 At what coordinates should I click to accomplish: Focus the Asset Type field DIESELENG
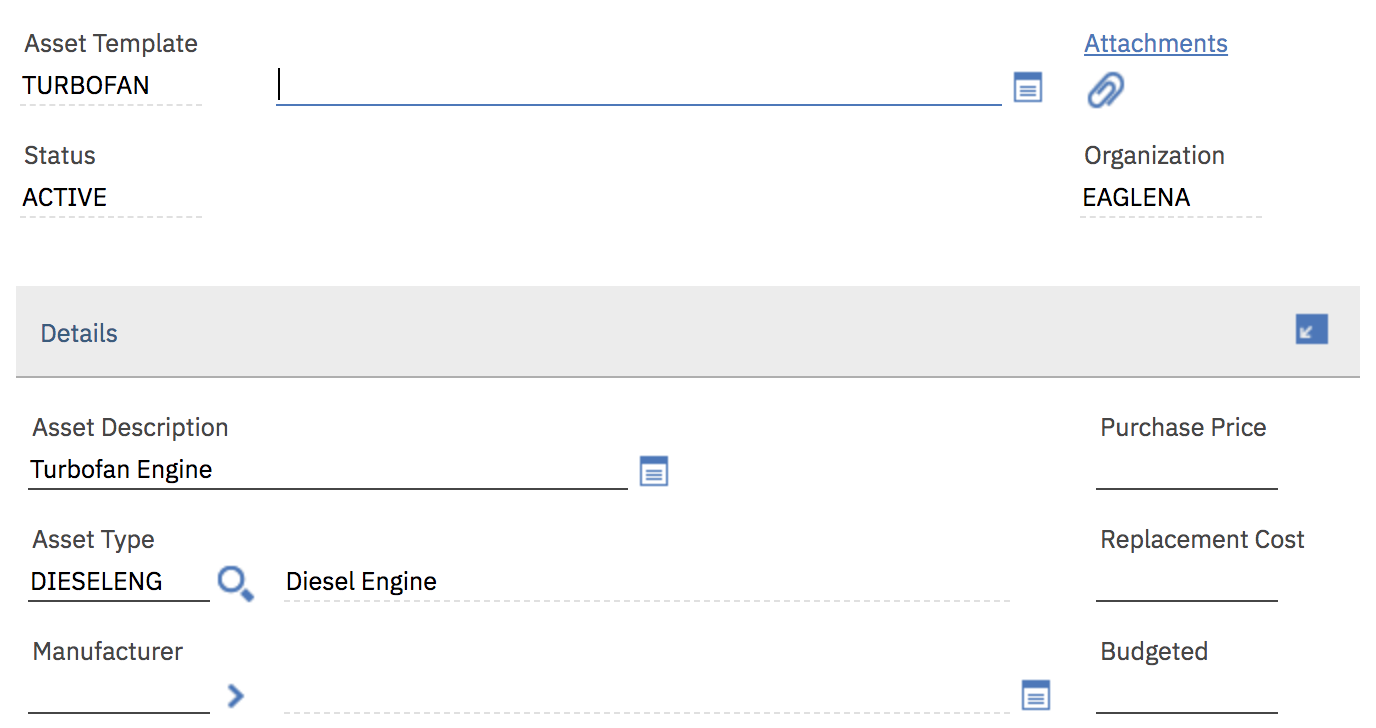click(118, 582)
